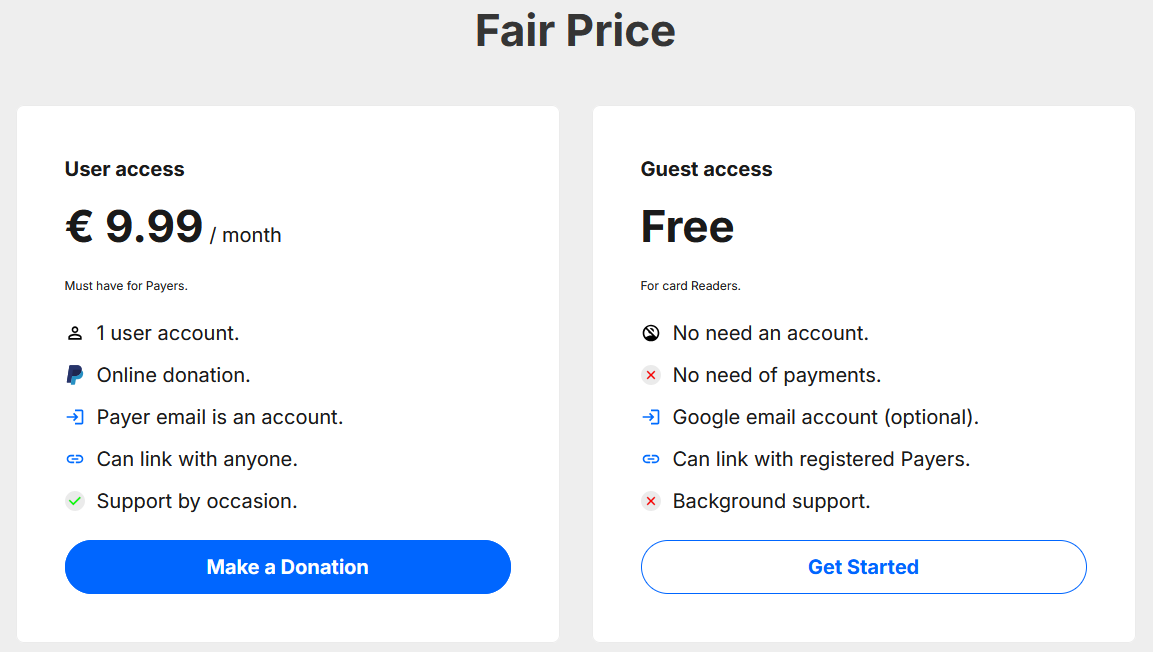The width and height of the screenshot is (1153, 652).
Task: Click the green checkmark beside Support by occasion
Action: (x=74, y=501)
